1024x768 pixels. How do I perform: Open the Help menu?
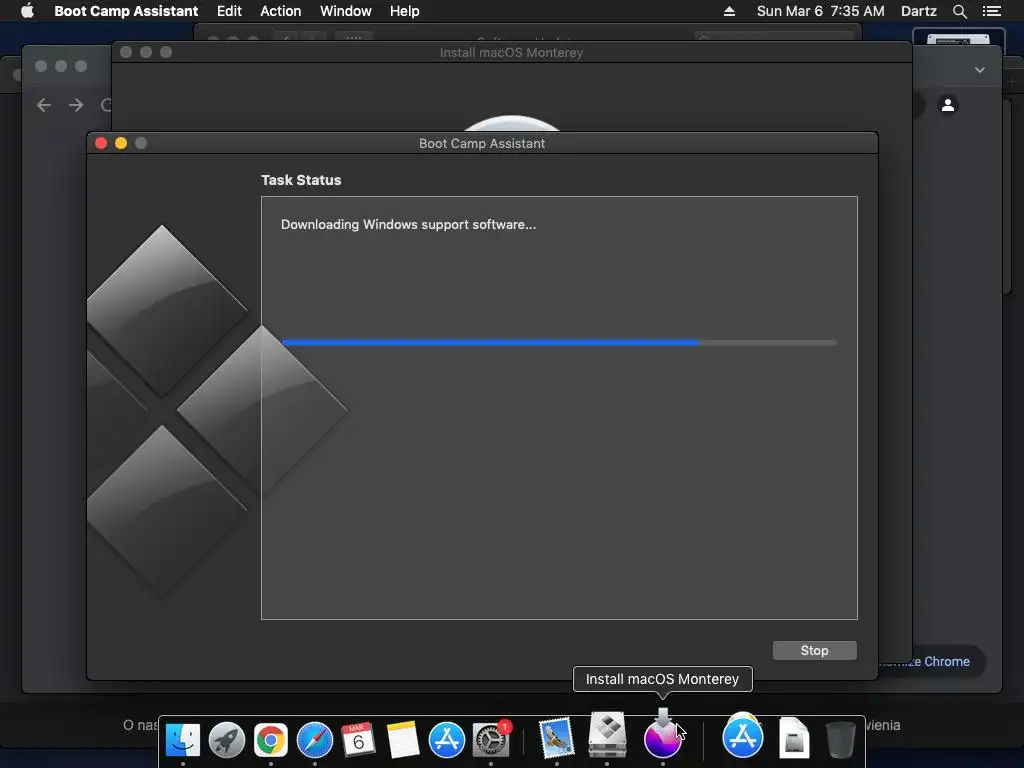404,11
